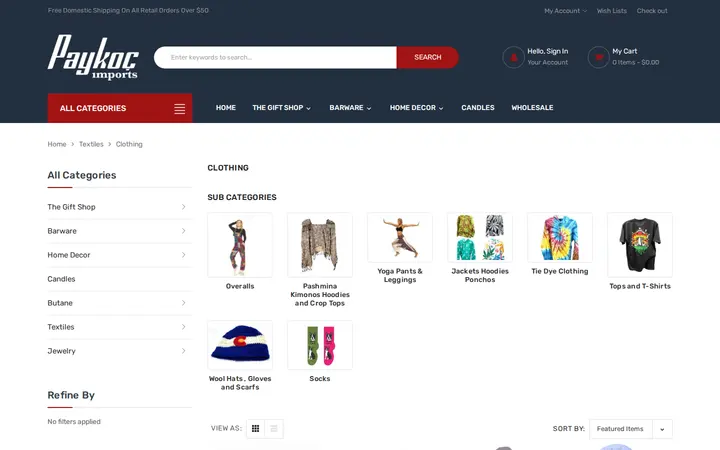
Task: Open Candles in the navigation bar
Action: coord(478,108)
